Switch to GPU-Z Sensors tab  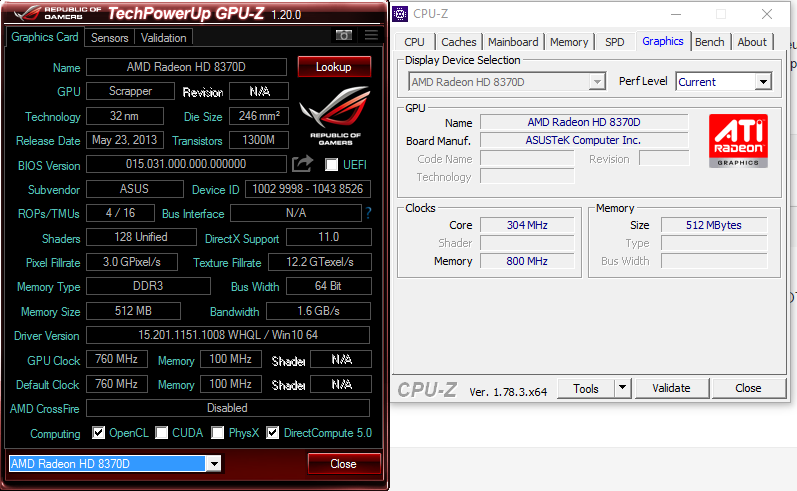pos(109,38)
